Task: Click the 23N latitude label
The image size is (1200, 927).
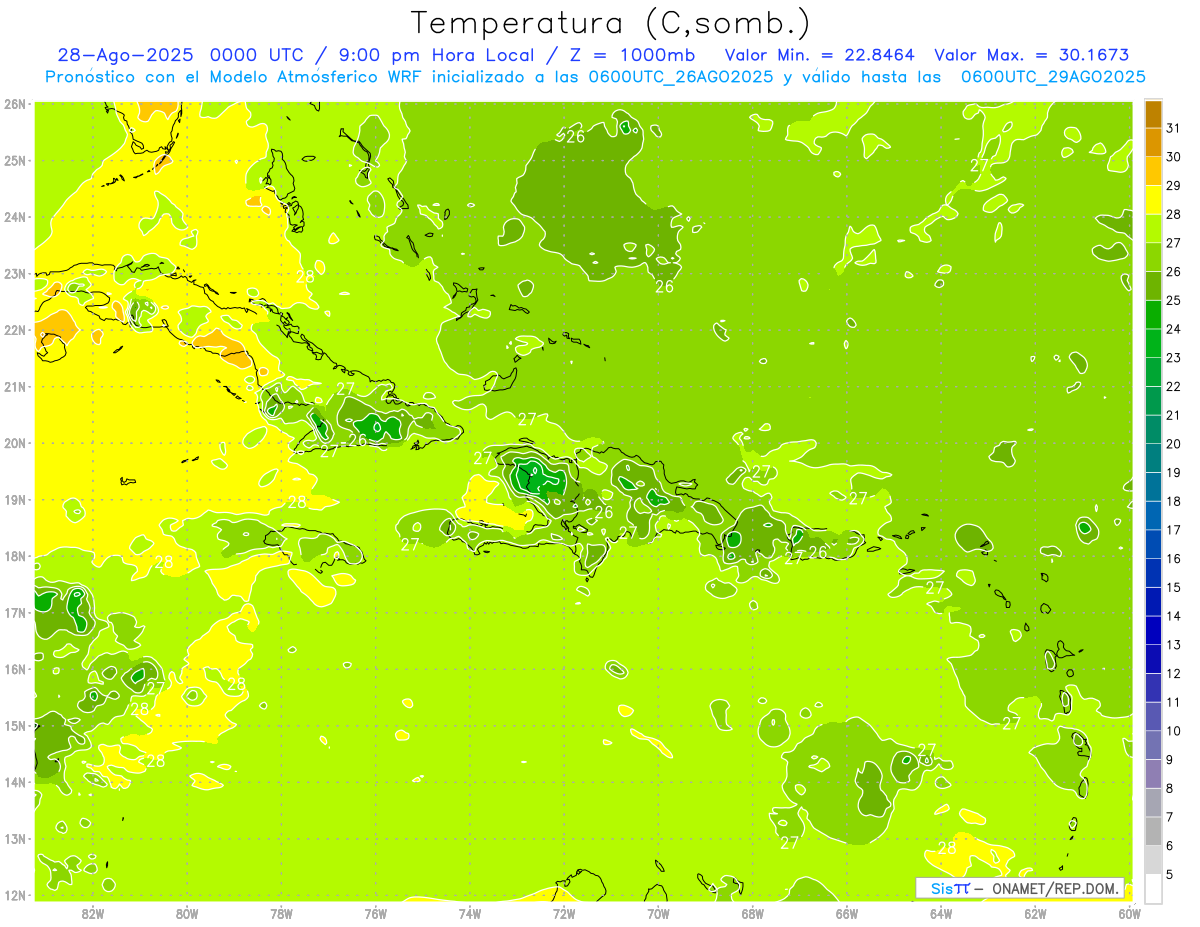Action: click(x=15, y=273)
